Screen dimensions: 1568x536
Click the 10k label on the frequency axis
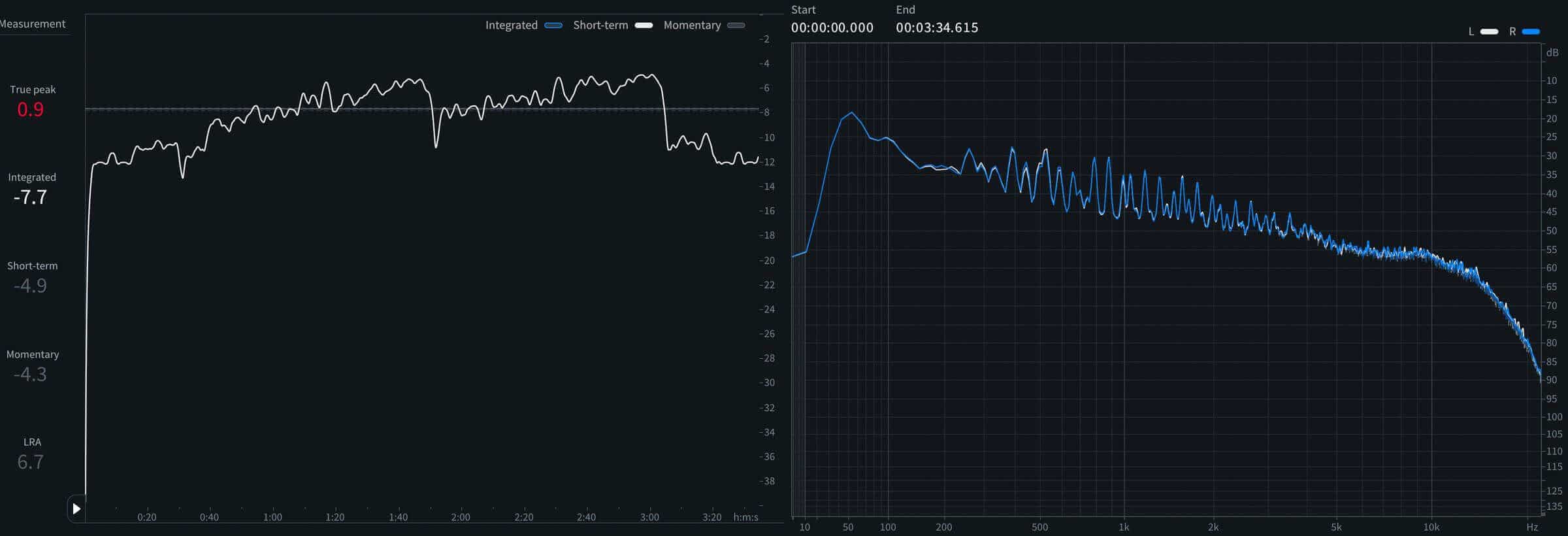click(1431, 527)
